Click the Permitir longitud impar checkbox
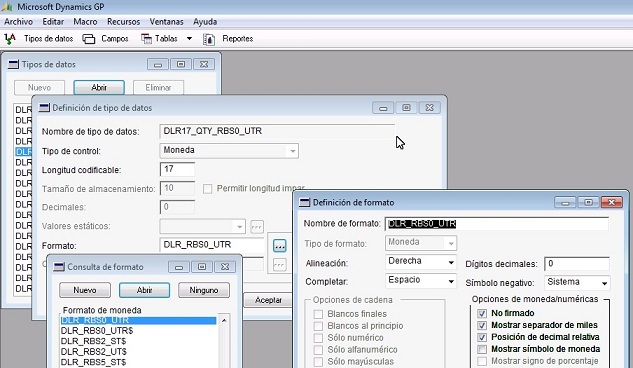The height and width of the screenshot is (368, 633). 208,189
